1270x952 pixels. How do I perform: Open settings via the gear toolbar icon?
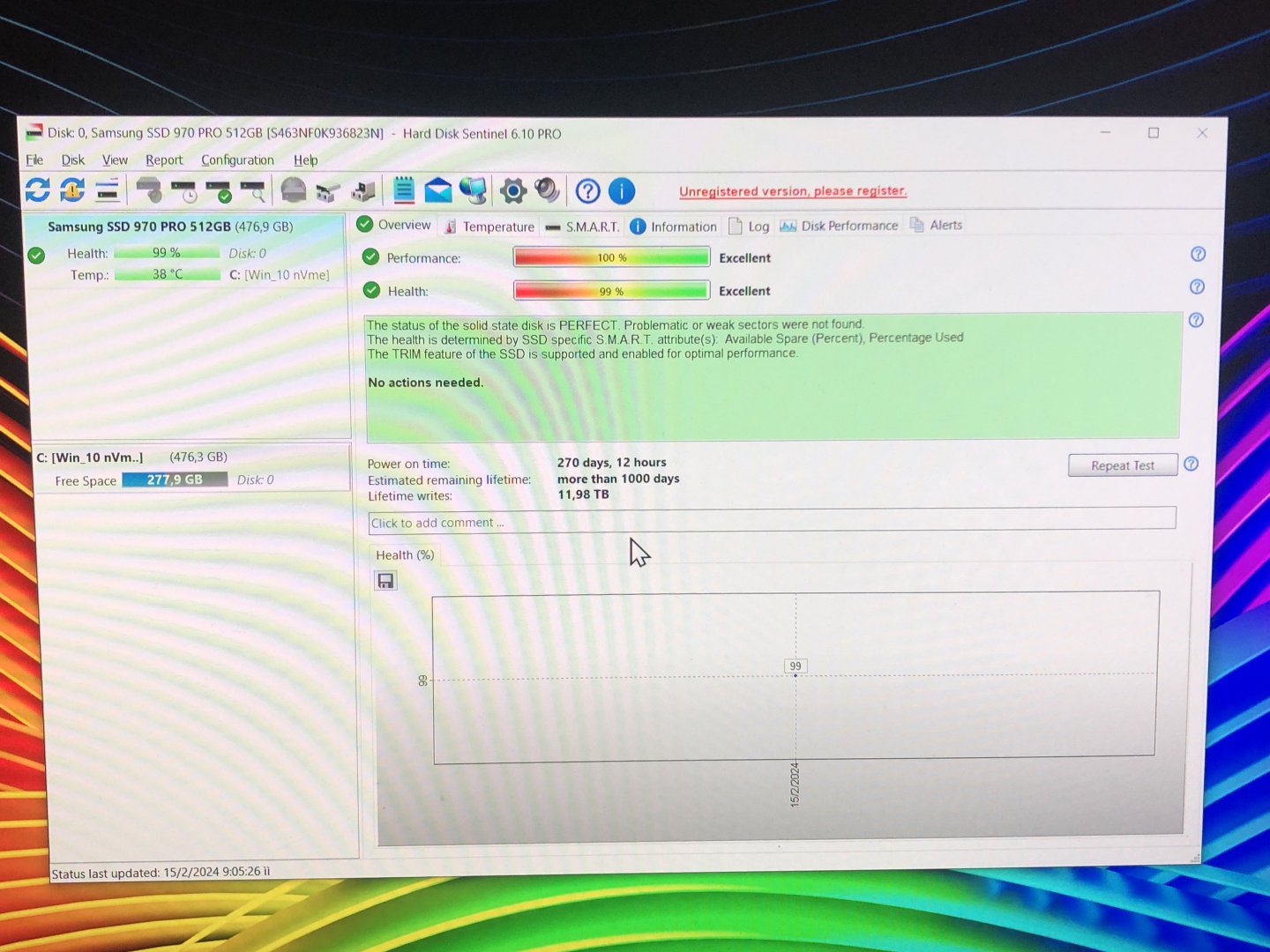point(512,190)
